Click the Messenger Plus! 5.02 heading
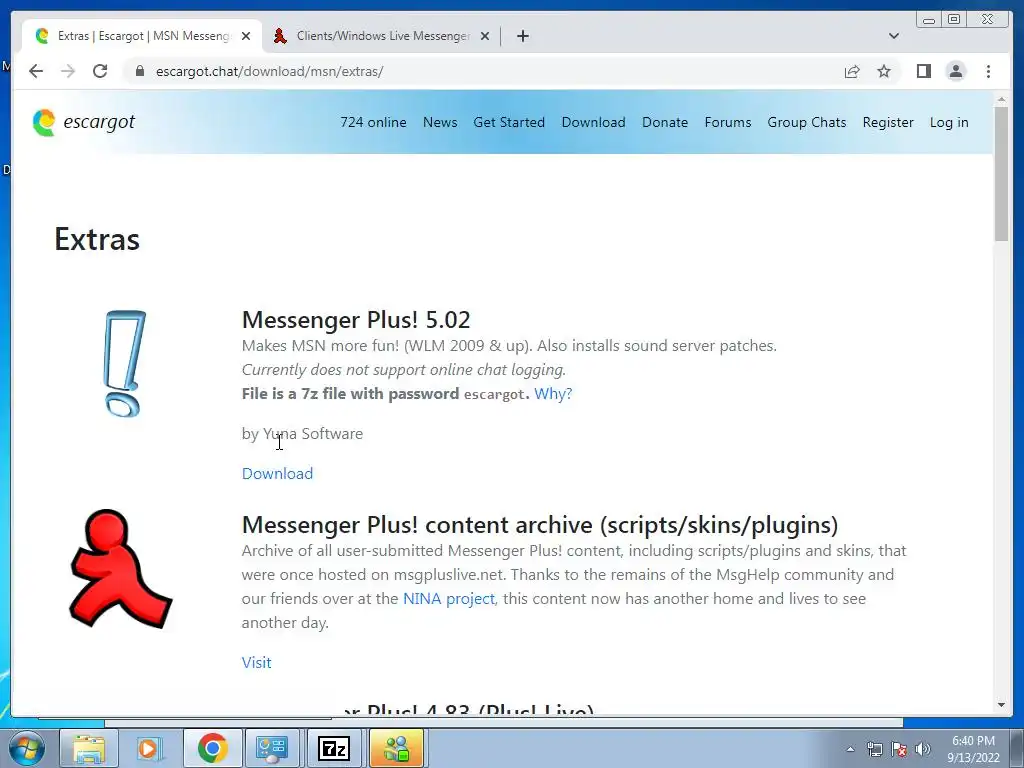The height and width of the screenshot is (768, 1024). 356,320
